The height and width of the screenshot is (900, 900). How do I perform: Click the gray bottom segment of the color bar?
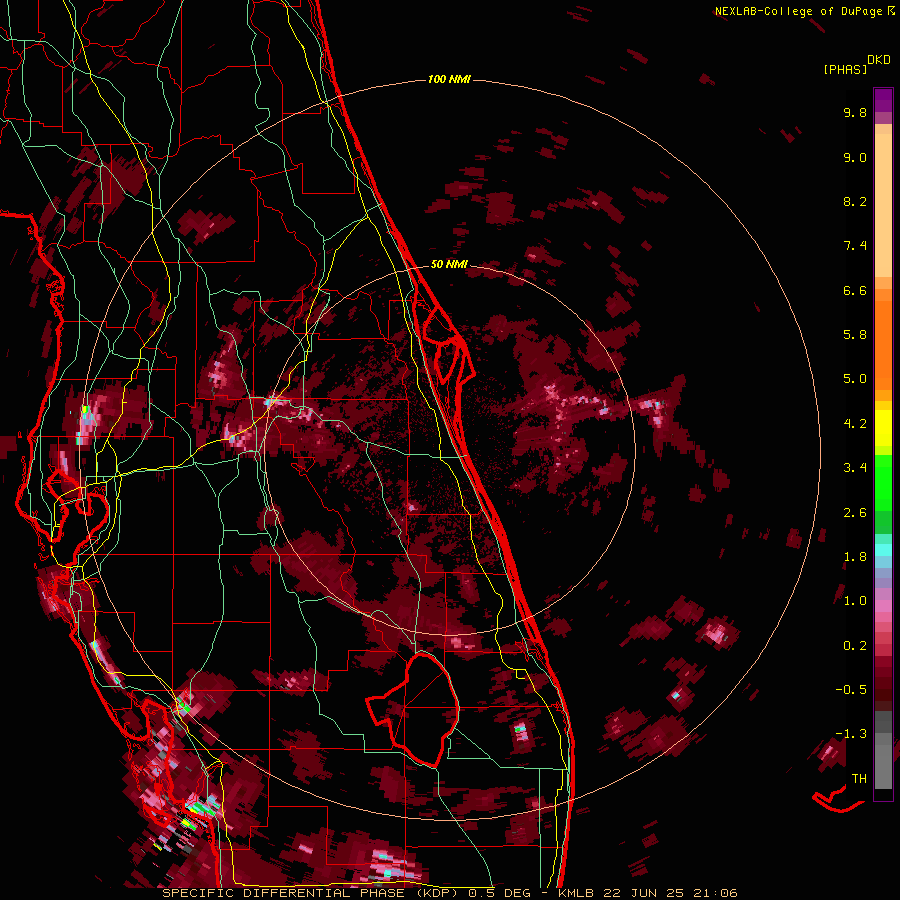(883, 761)
